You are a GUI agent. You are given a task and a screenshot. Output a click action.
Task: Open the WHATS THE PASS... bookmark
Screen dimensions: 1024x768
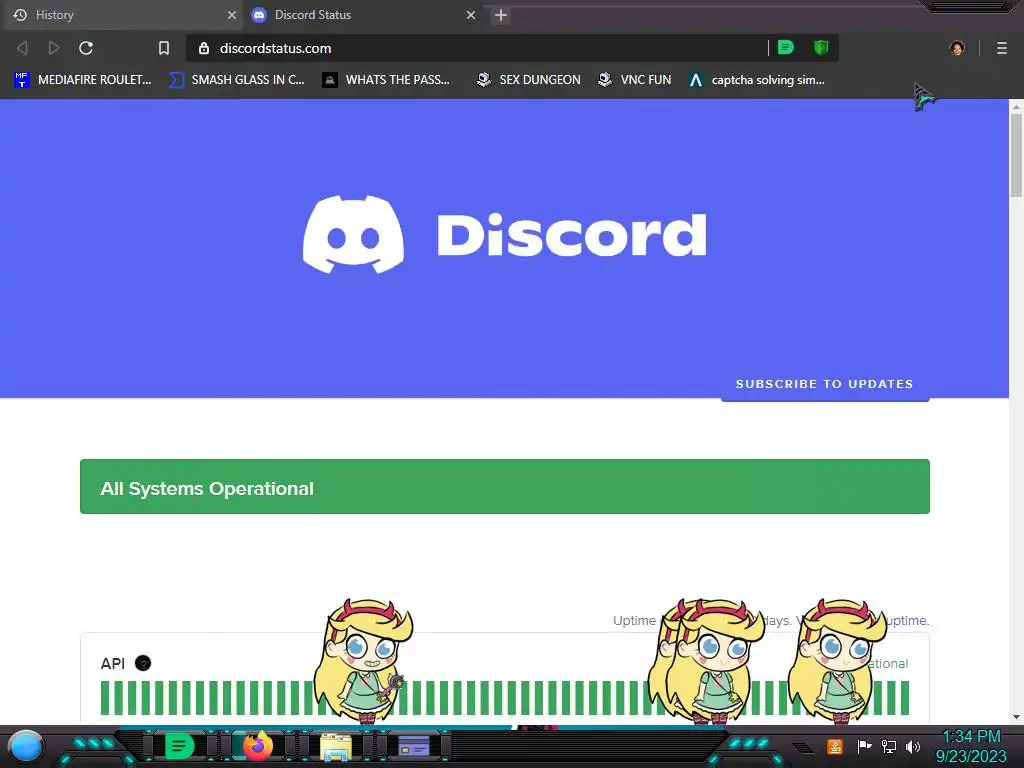[387, 80]
